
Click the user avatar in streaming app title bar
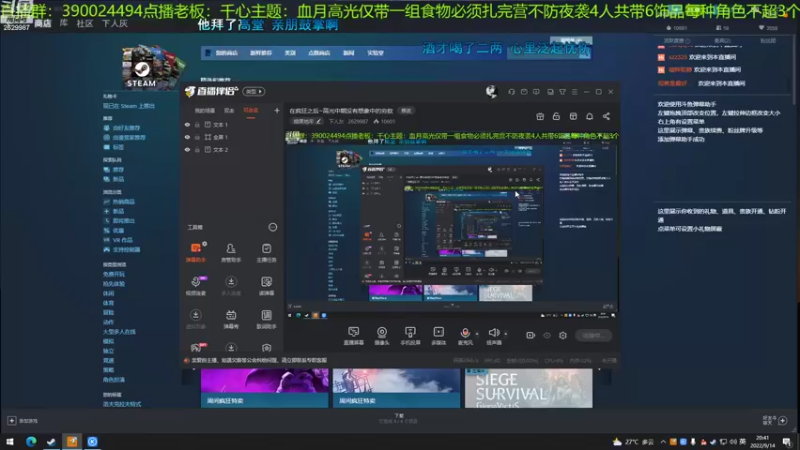click(x=491, y=91)
